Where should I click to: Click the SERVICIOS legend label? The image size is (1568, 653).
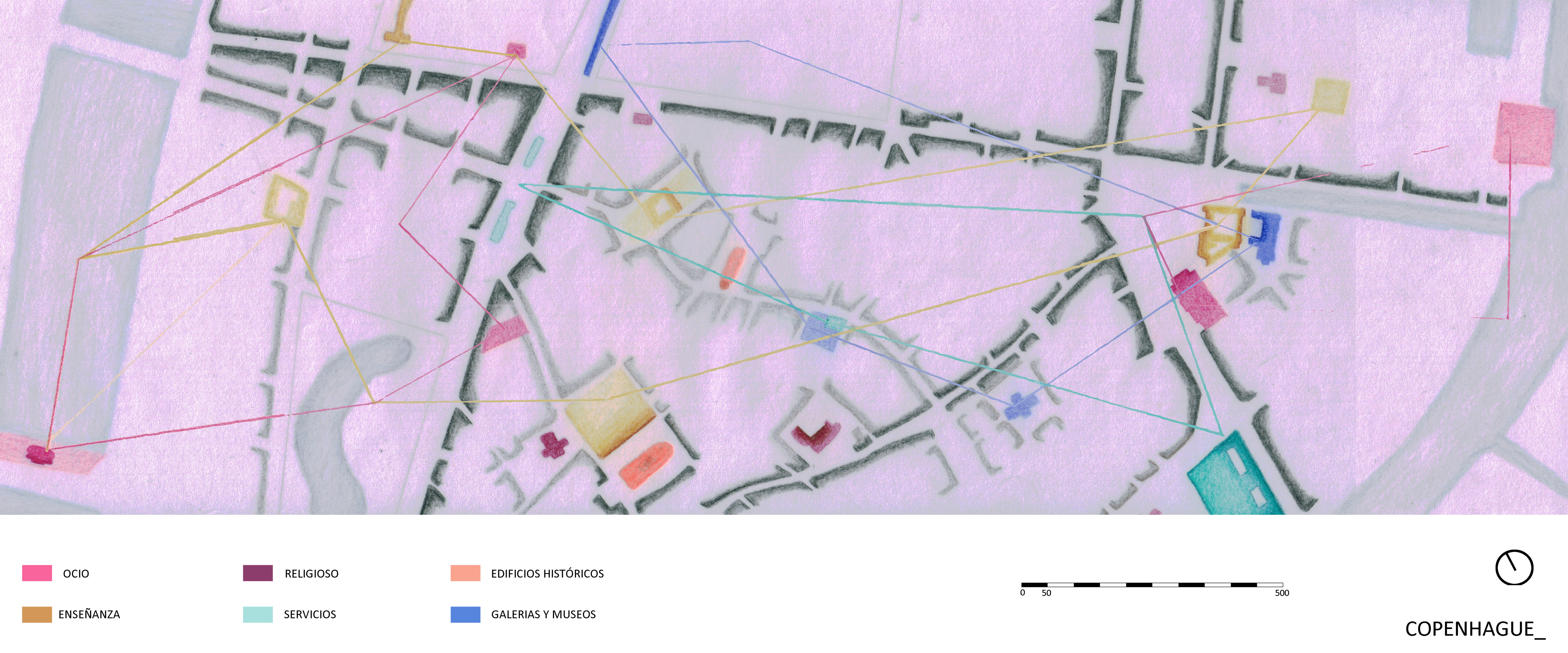click(310, 615)
